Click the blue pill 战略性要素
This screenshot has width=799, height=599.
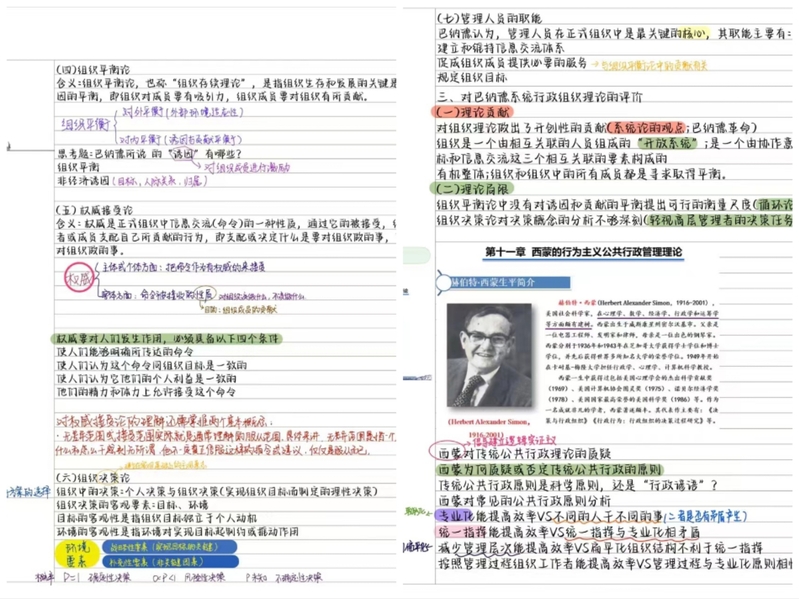click(170, 547)
